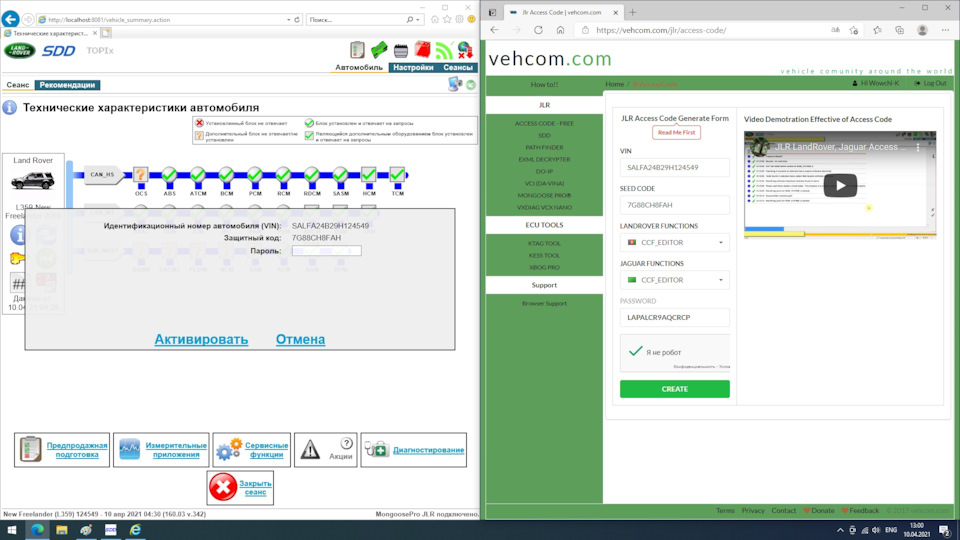The width and height of the screenshot is (960, 540).
Task: Select the Jlr Access Code Edge tab
Action: coord(563,12)
